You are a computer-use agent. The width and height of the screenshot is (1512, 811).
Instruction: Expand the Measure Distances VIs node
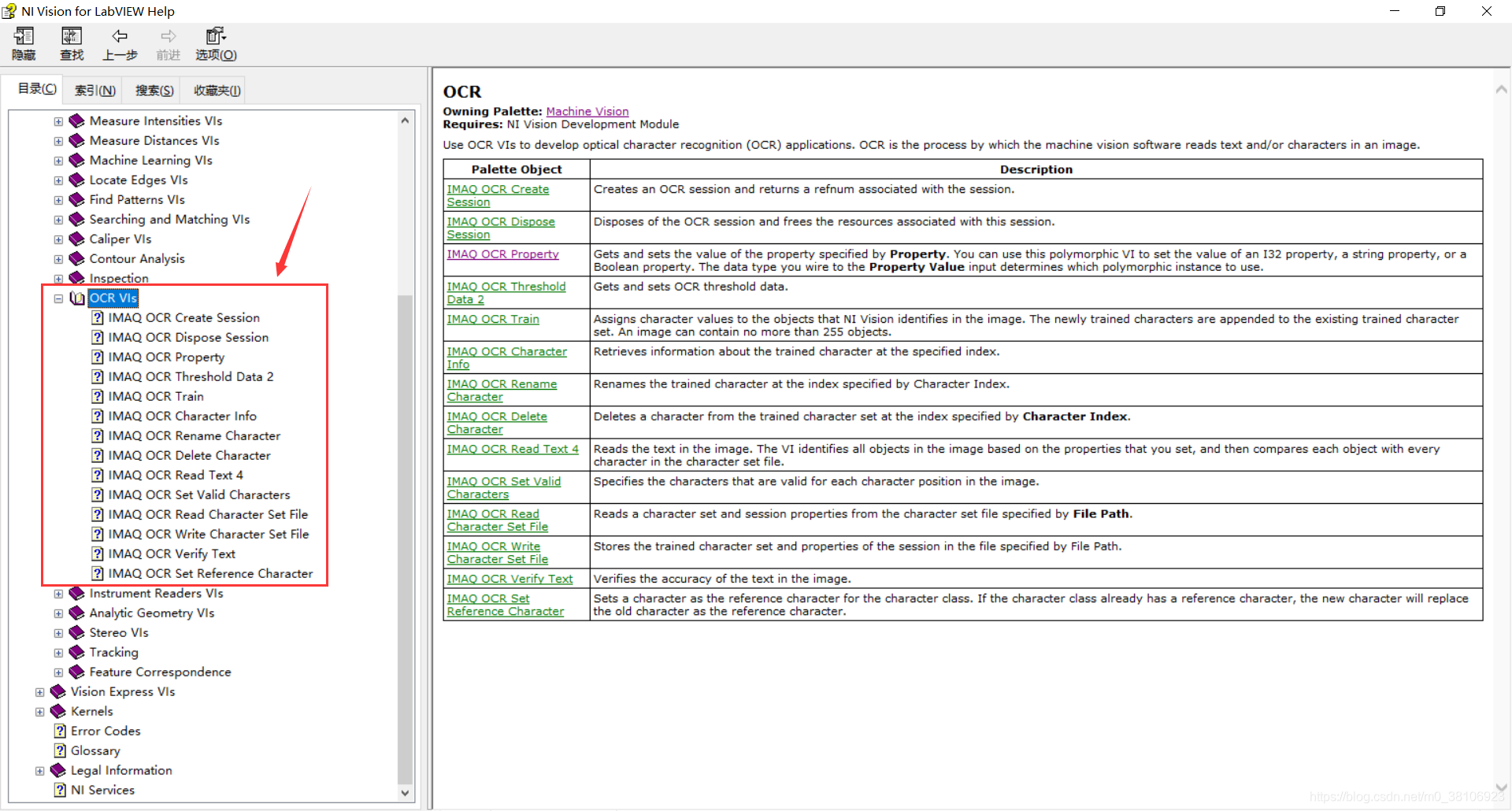click(58, 141)
